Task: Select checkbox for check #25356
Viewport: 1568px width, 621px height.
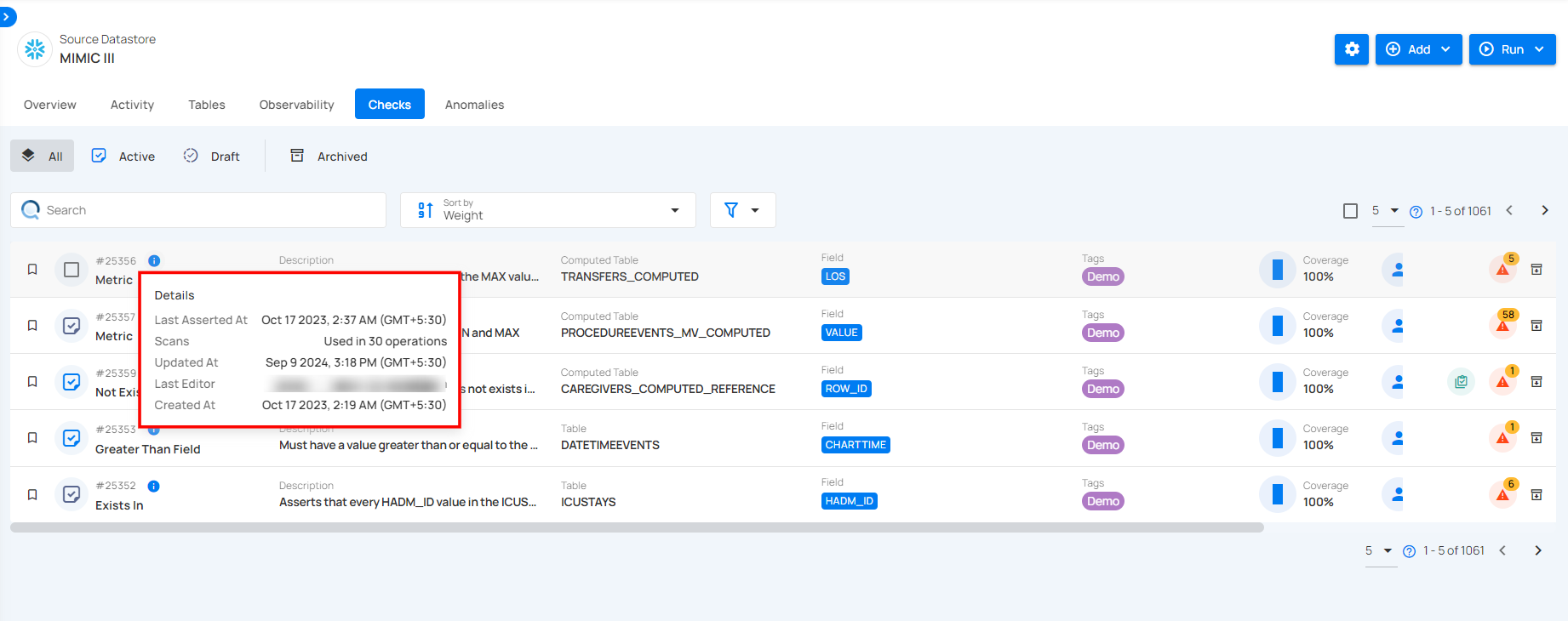Action: (x=72, y=270)
